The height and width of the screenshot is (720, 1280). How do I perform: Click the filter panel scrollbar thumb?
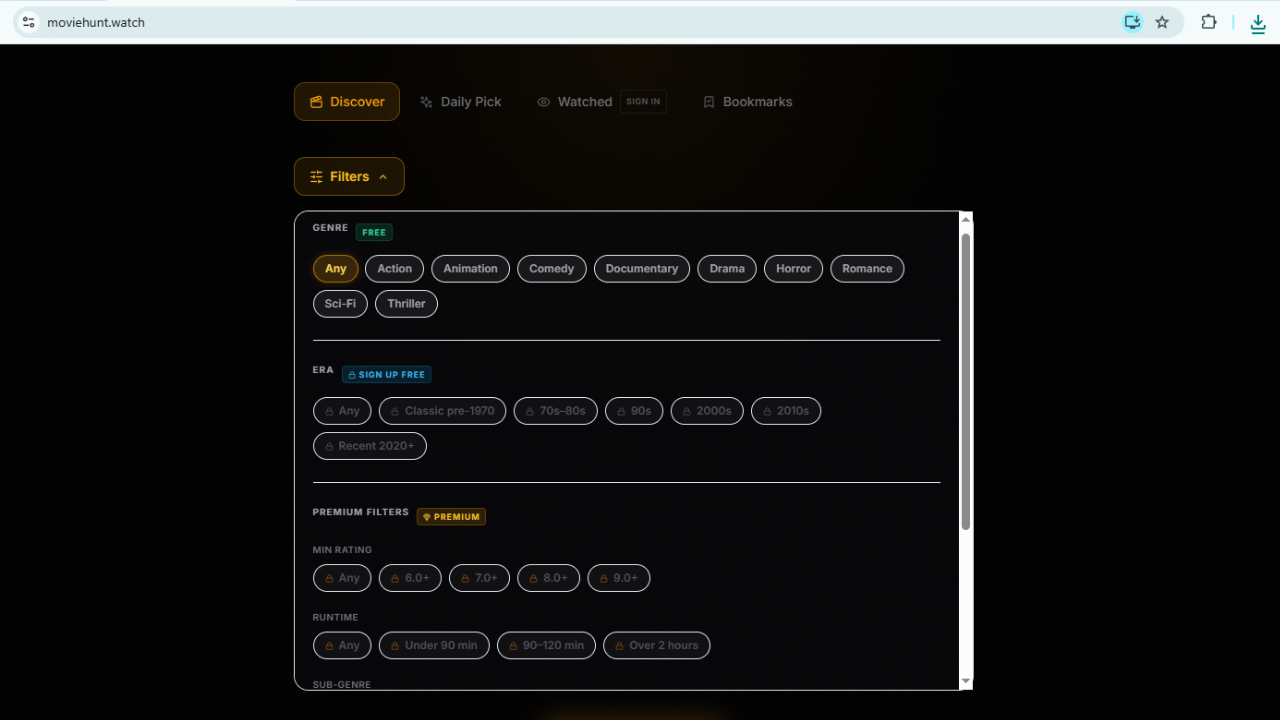pyautogui.click(x=966, y=381)
